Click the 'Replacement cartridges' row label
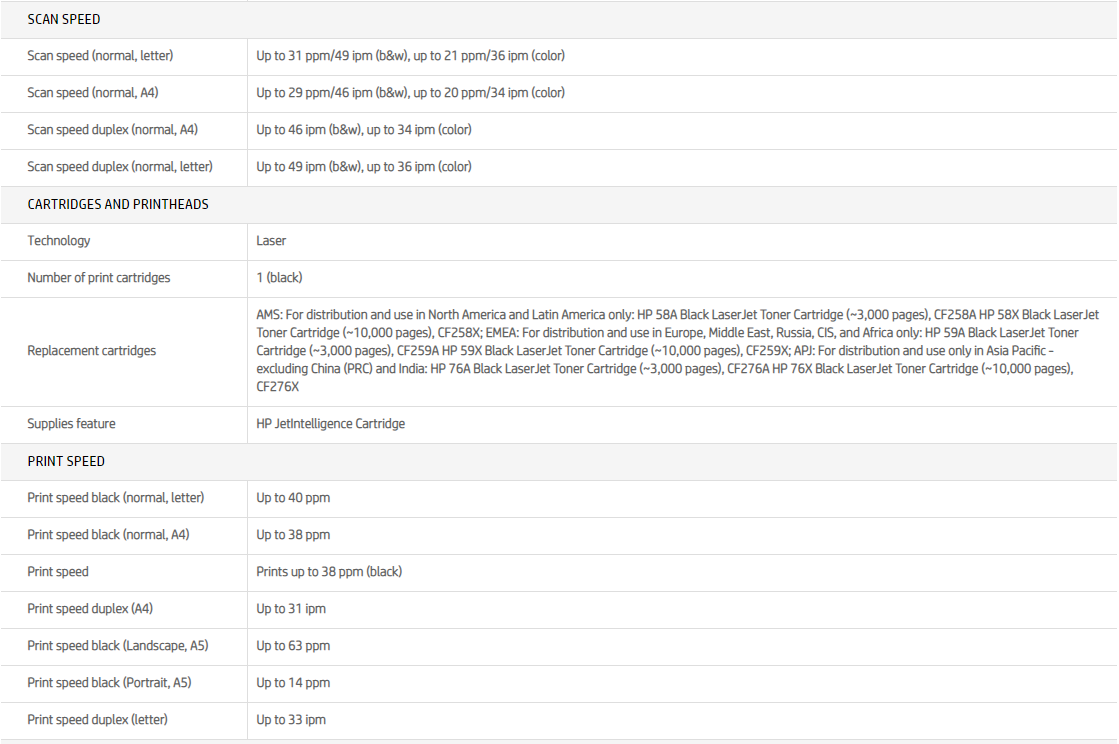1119x744 pixels. tap(92, 351)
